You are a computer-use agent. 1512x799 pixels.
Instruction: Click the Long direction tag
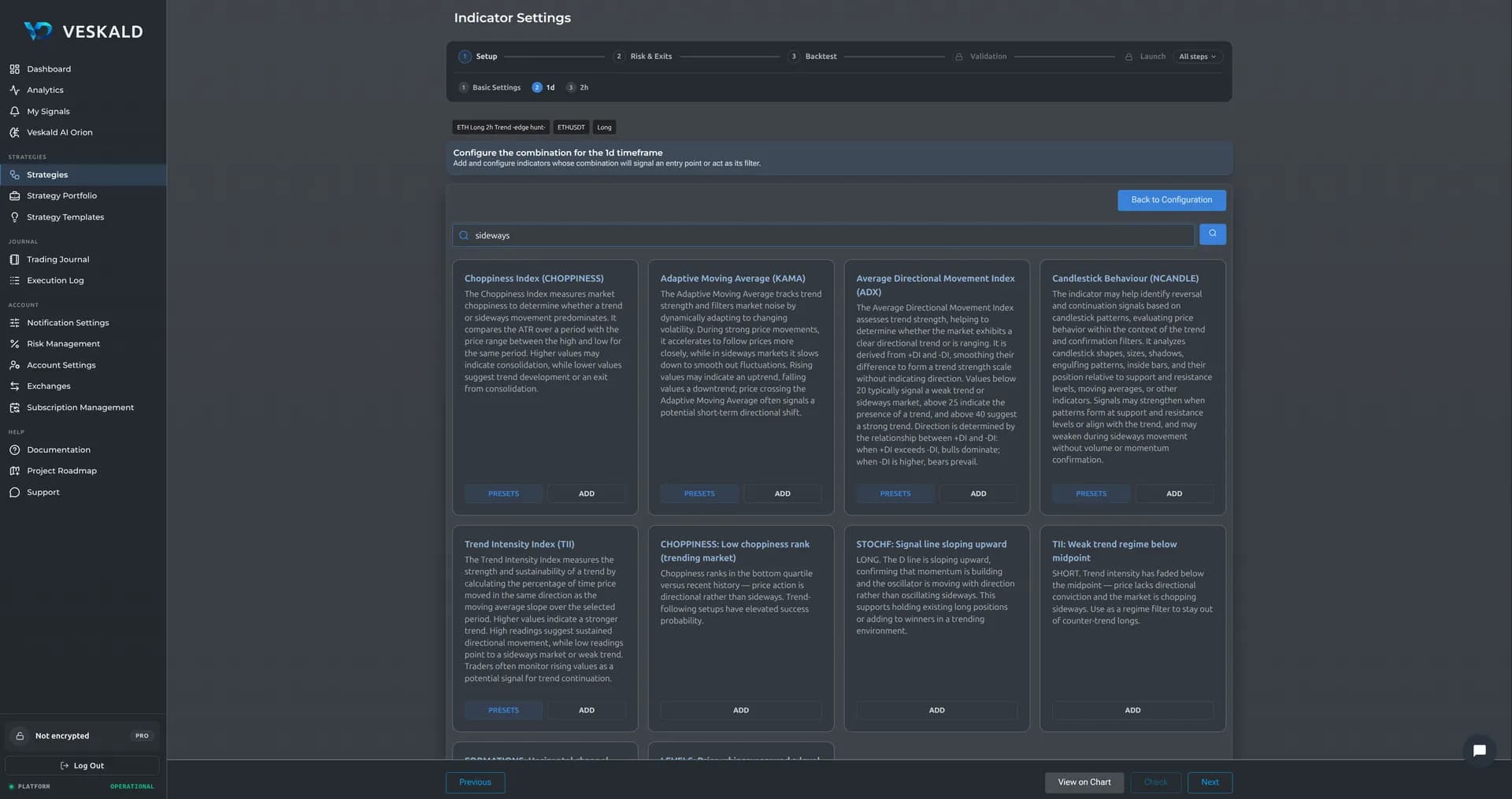(604, 128)
